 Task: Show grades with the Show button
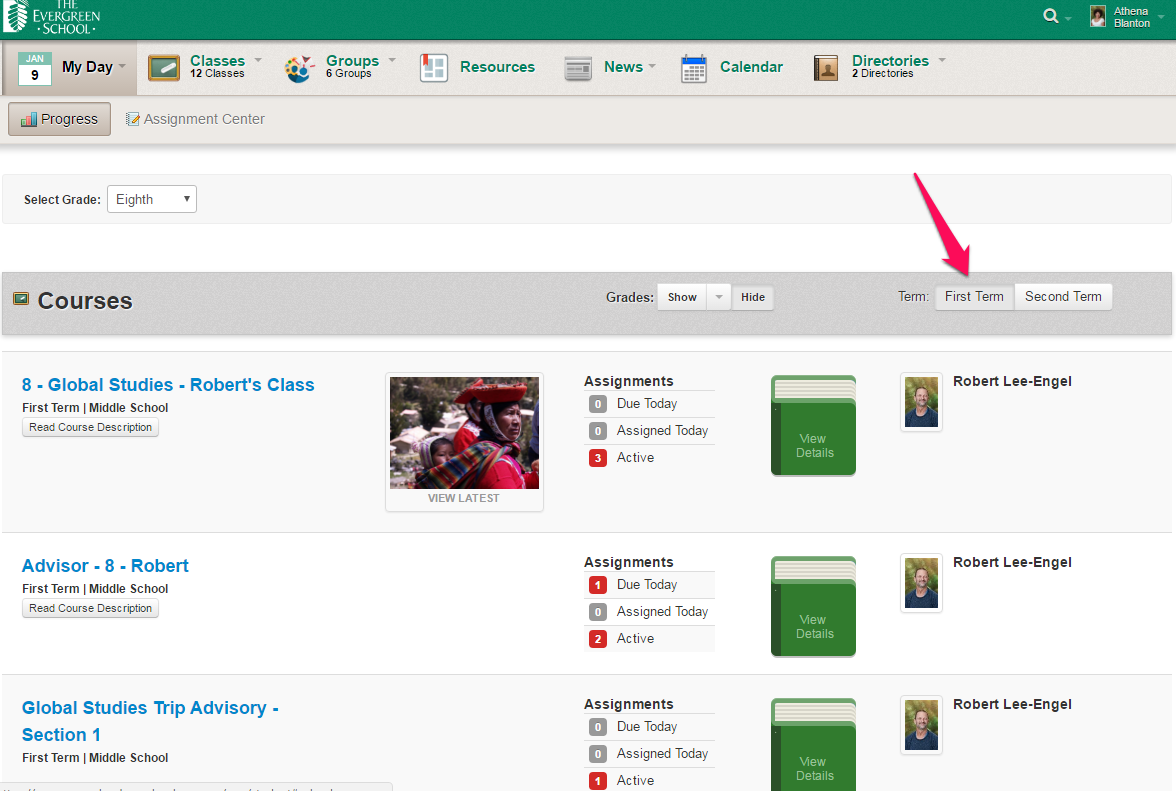point(682,297)
